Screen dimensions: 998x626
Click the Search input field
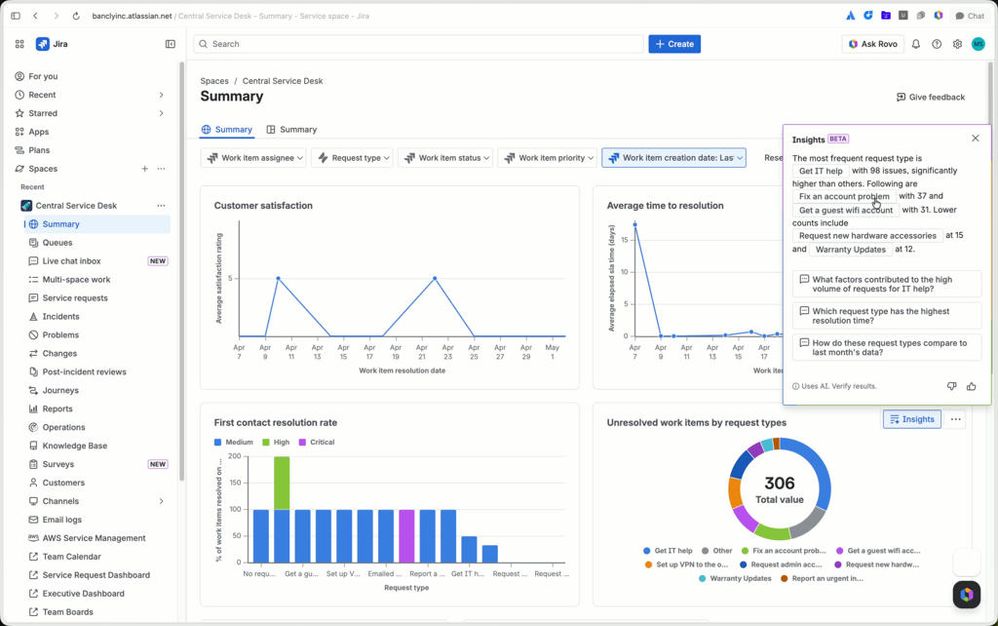[419, 44]
